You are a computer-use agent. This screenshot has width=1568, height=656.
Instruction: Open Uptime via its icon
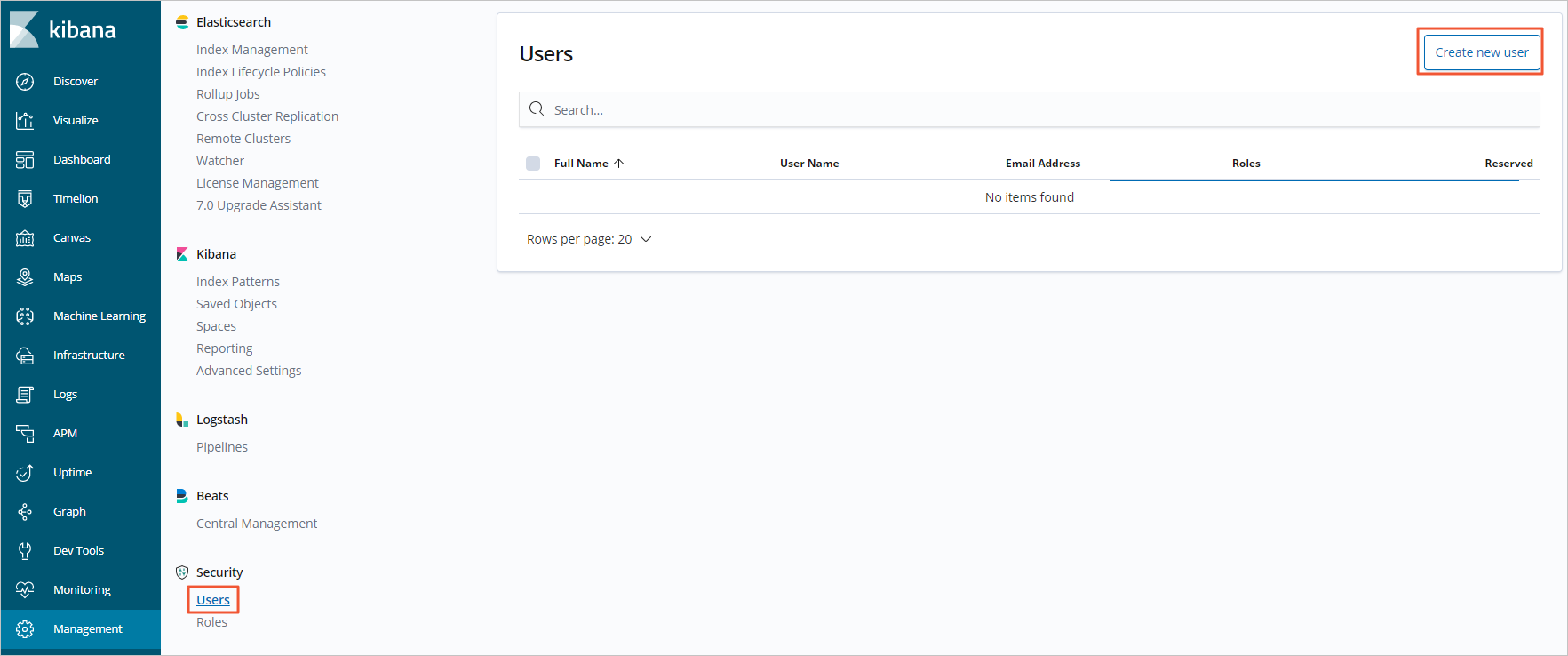tap(25, 473)
